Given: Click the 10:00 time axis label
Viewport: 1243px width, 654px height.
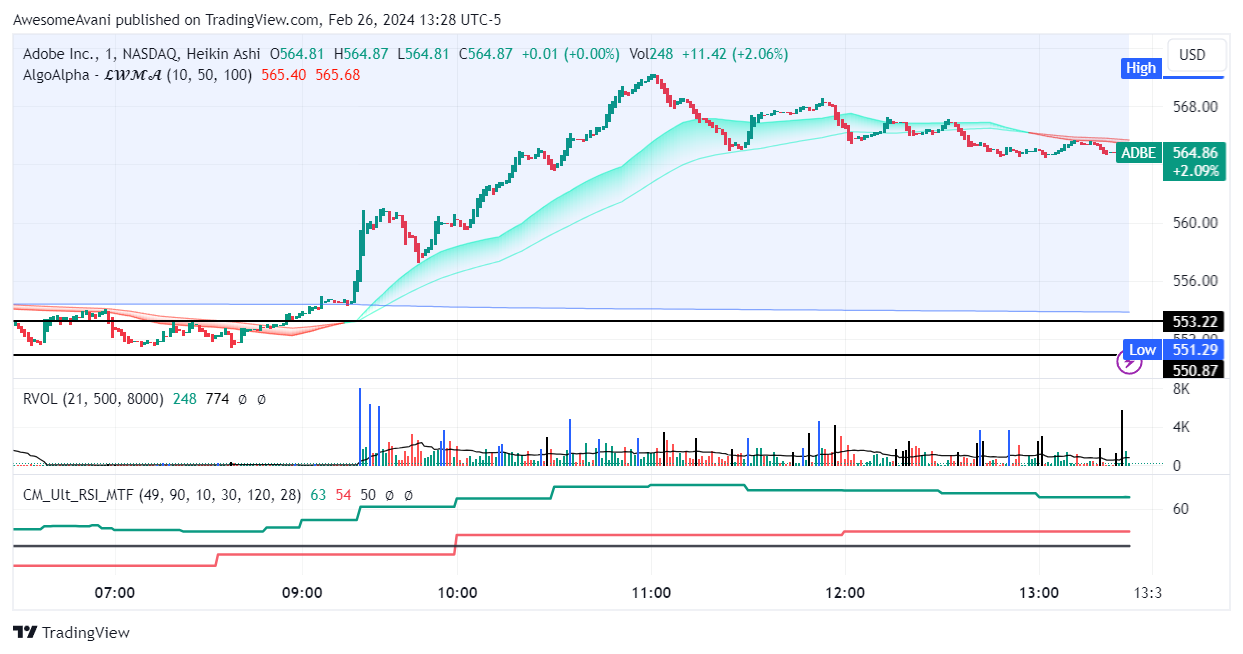Looking at the screenshot, I should tap(456, 593).
